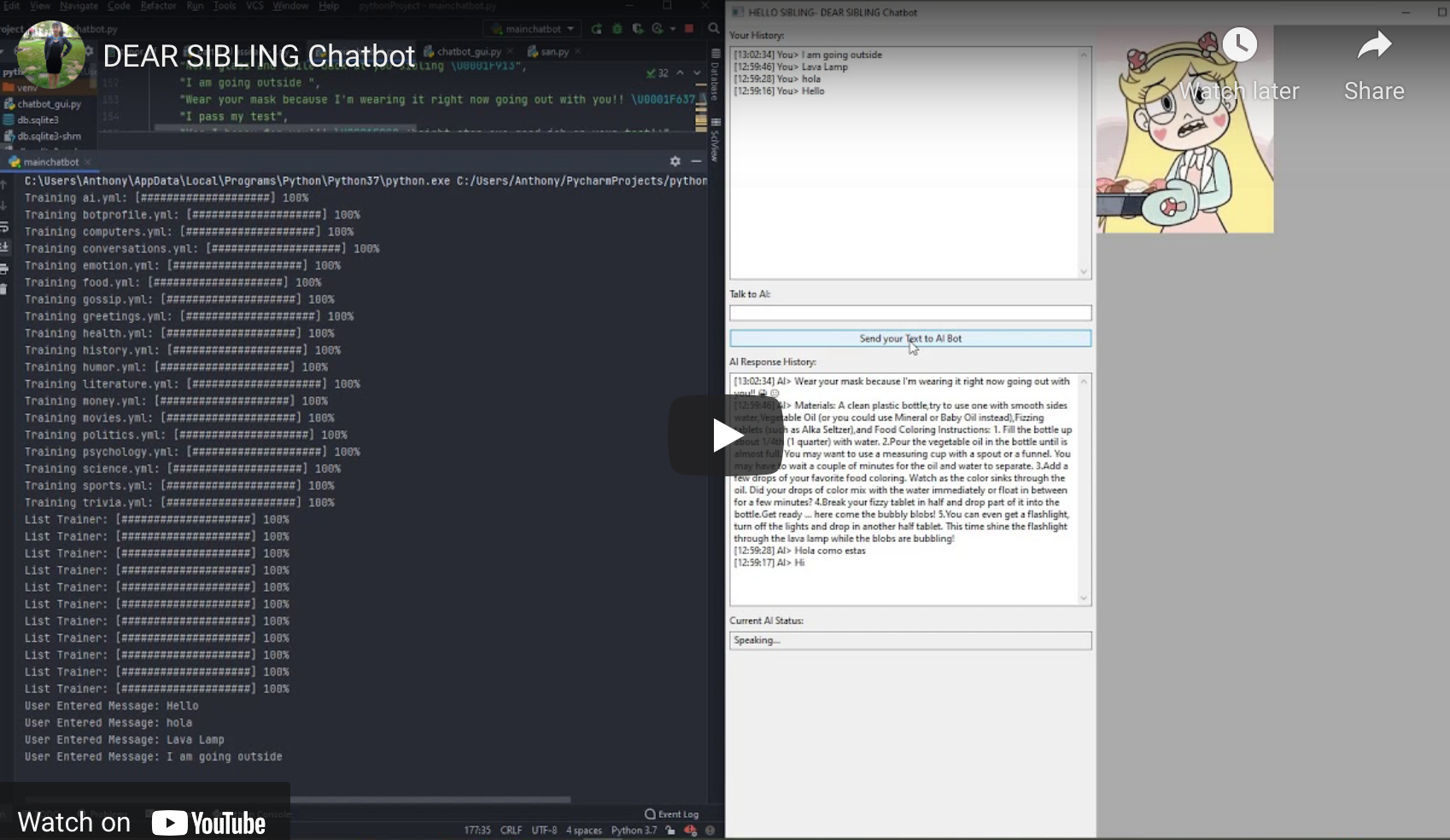Hide the Run panel with minus icon
Screen dimensions: 1450x840
pos(696,161)
